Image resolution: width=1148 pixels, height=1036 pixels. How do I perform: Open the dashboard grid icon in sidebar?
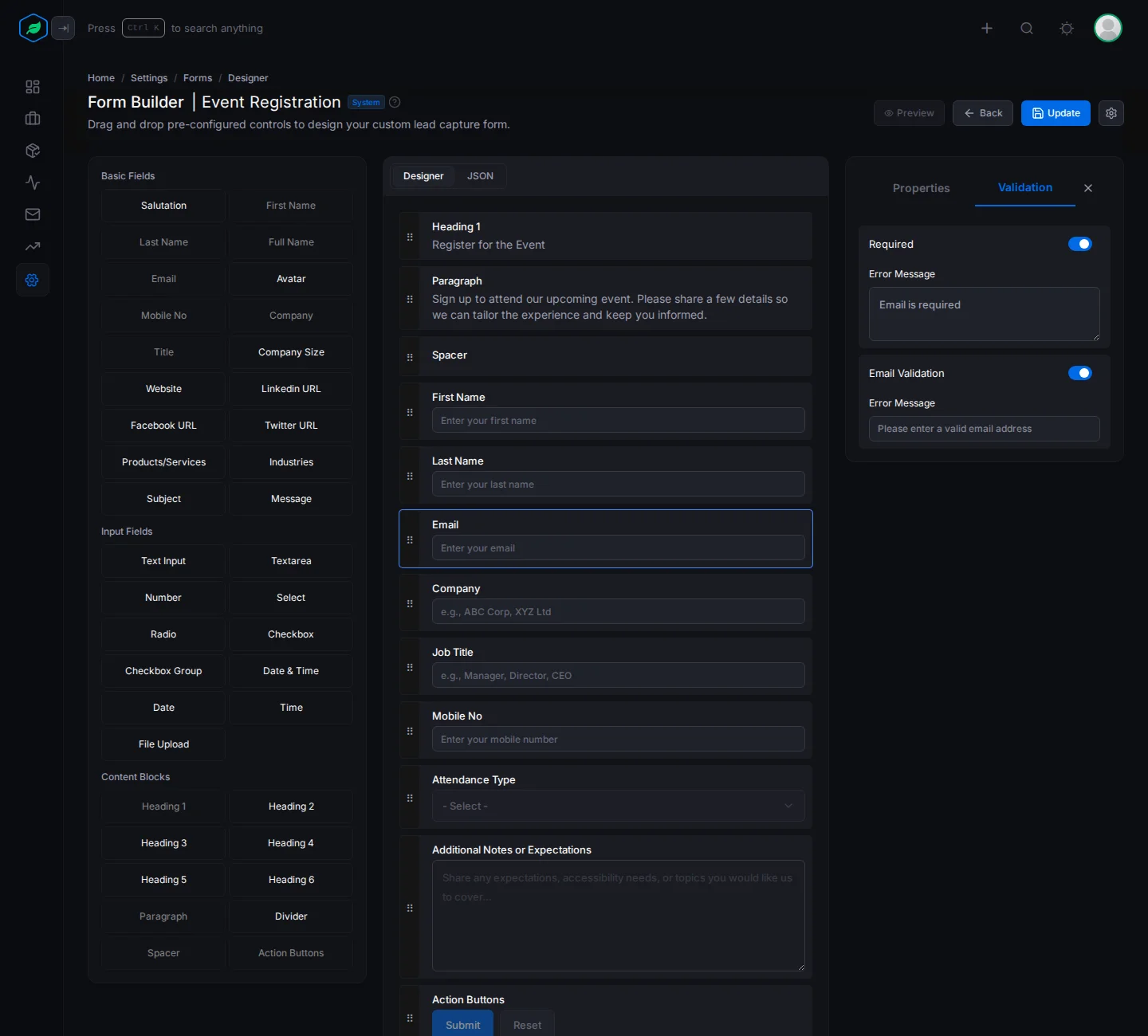[x=33, y=87]
